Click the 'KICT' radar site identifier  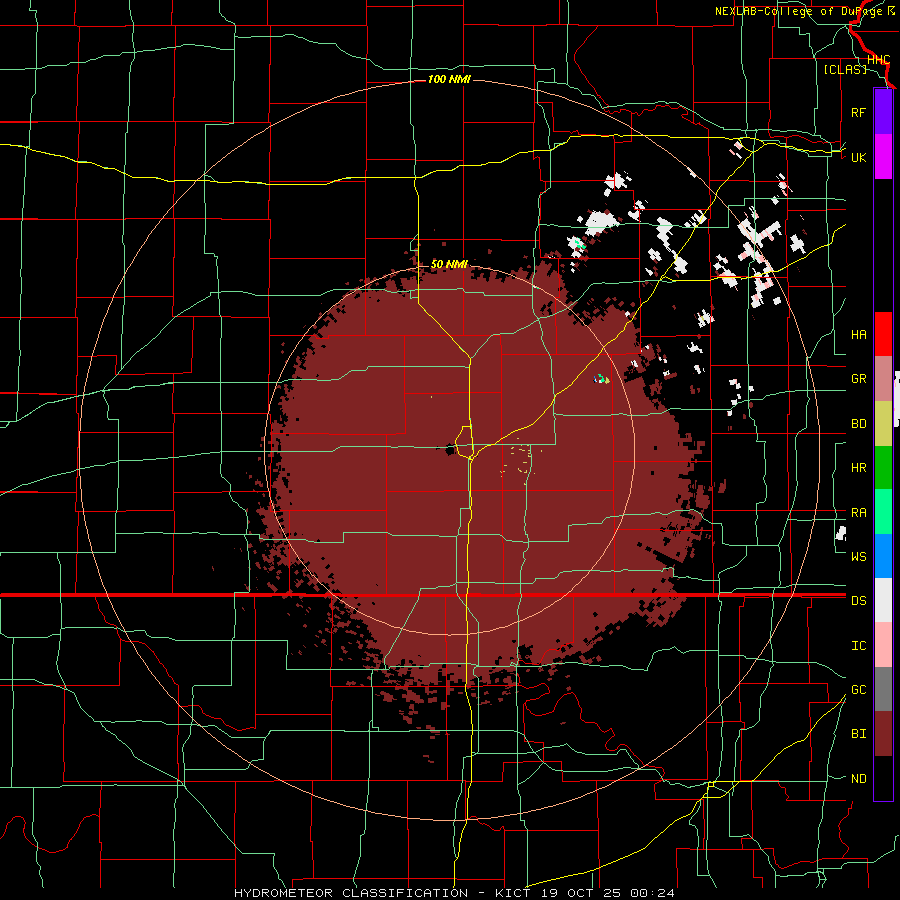[515, 893]
